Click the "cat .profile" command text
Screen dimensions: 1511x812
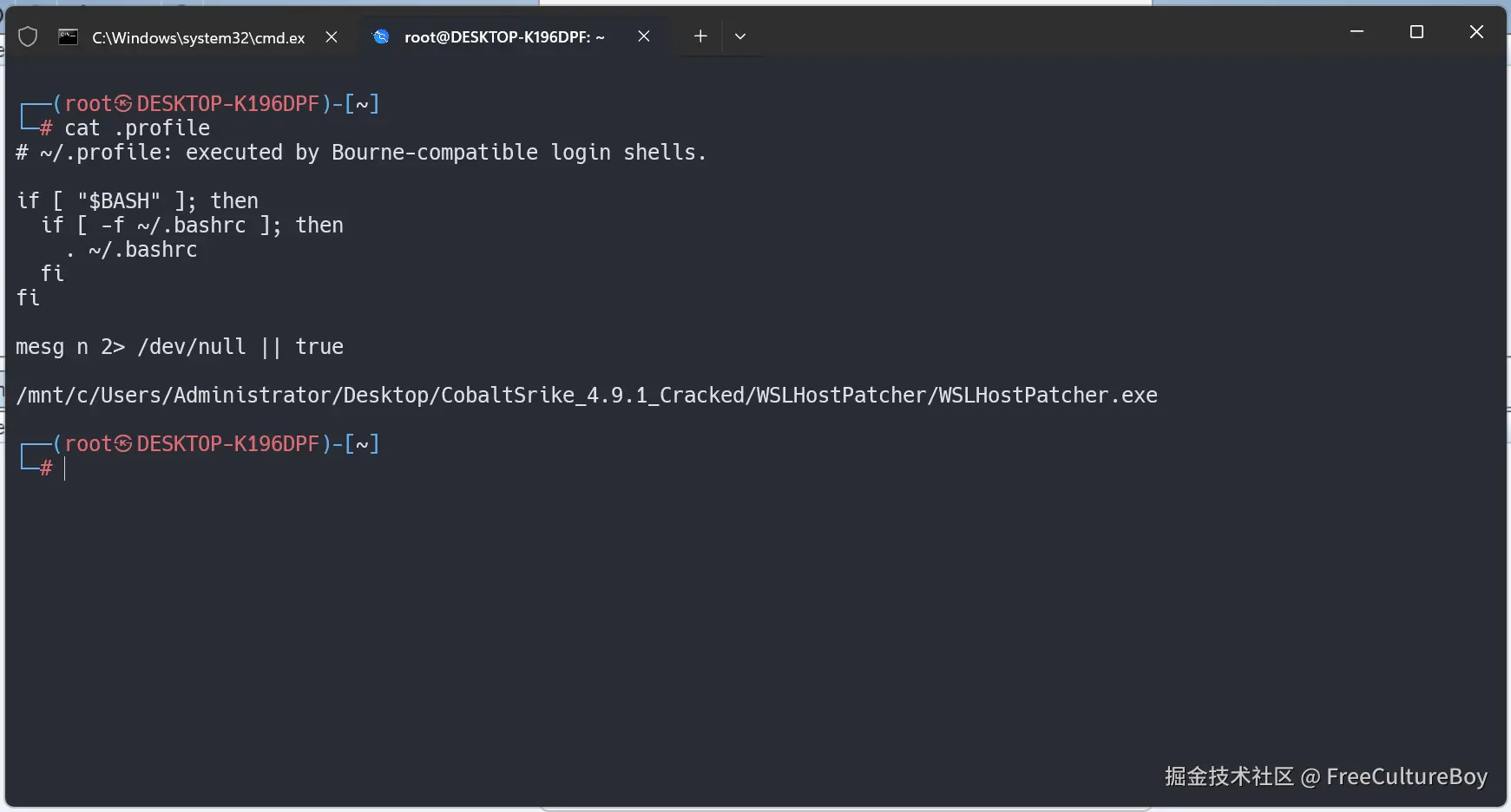(137, 128)
